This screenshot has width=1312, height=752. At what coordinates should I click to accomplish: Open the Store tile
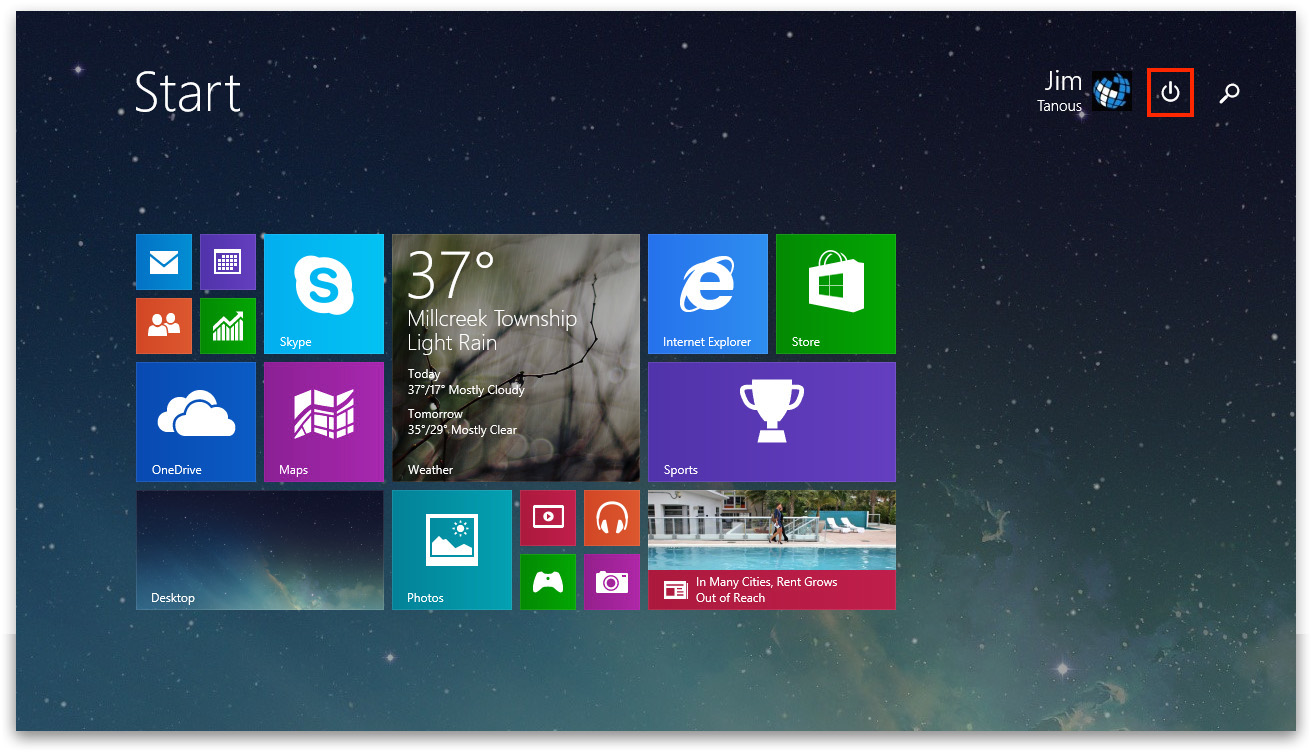pyautogui.click(x=836, y=294)
